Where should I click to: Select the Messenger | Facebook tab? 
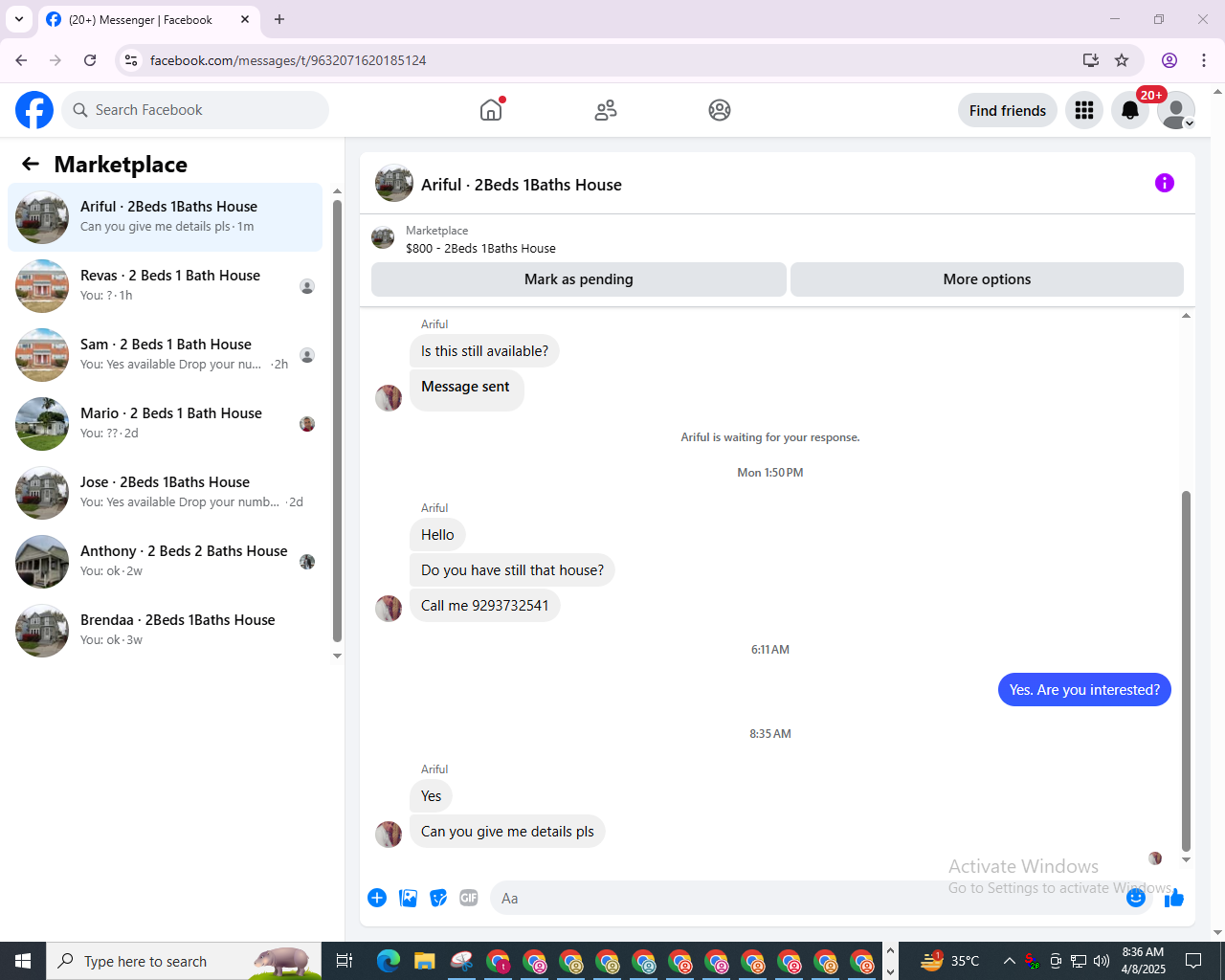click(148, 19)
